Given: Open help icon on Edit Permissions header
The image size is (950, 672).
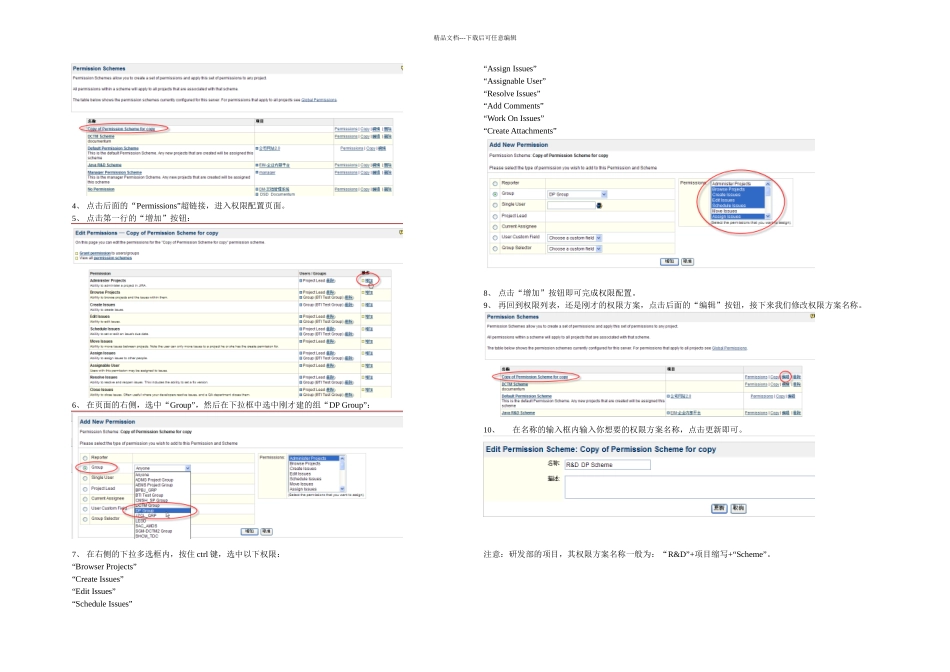Looking at the screenshot, I should pos(400,232).
